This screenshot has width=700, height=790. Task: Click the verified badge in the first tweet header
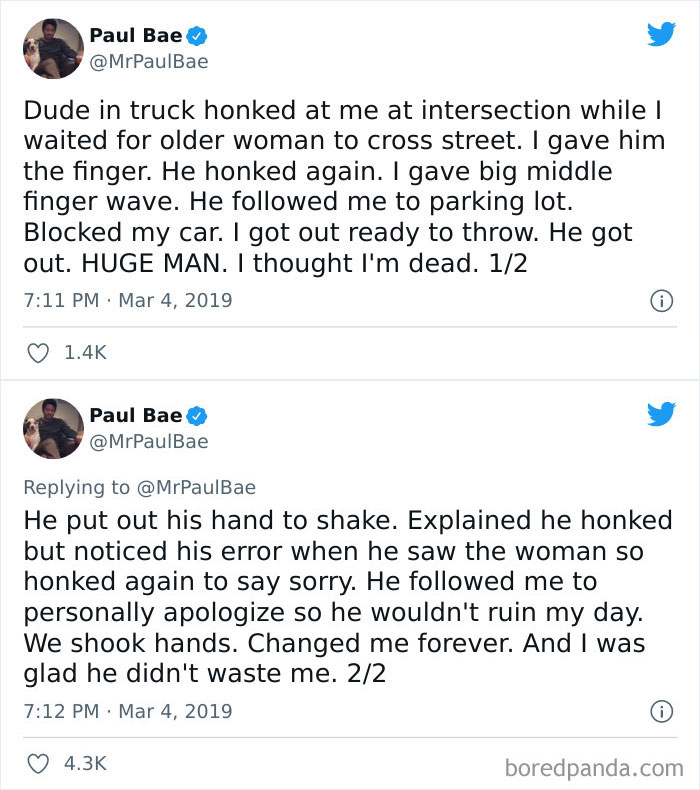tap(198, 36)
